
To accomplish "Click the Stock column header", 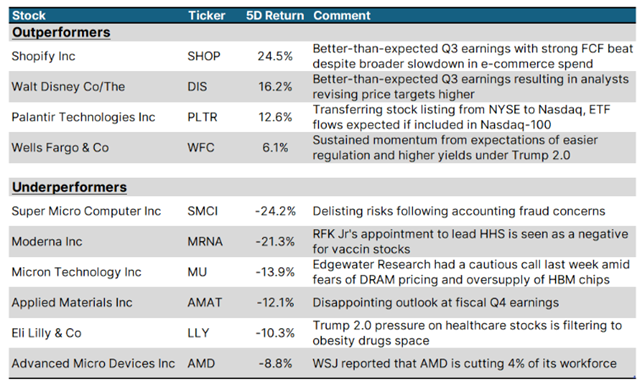I will click(x=28, y=16).
